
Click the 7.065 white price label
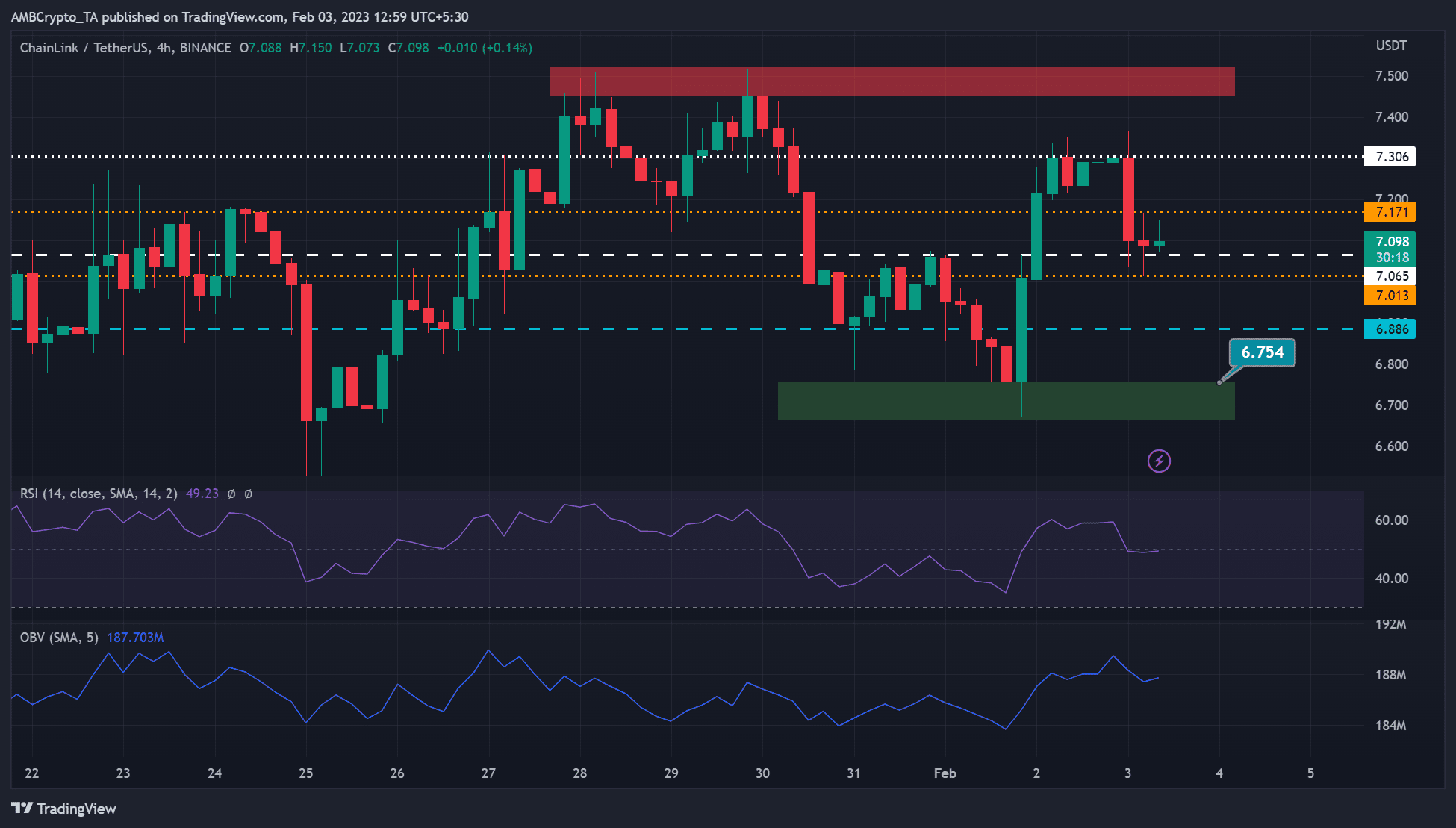coord(1390,276)
